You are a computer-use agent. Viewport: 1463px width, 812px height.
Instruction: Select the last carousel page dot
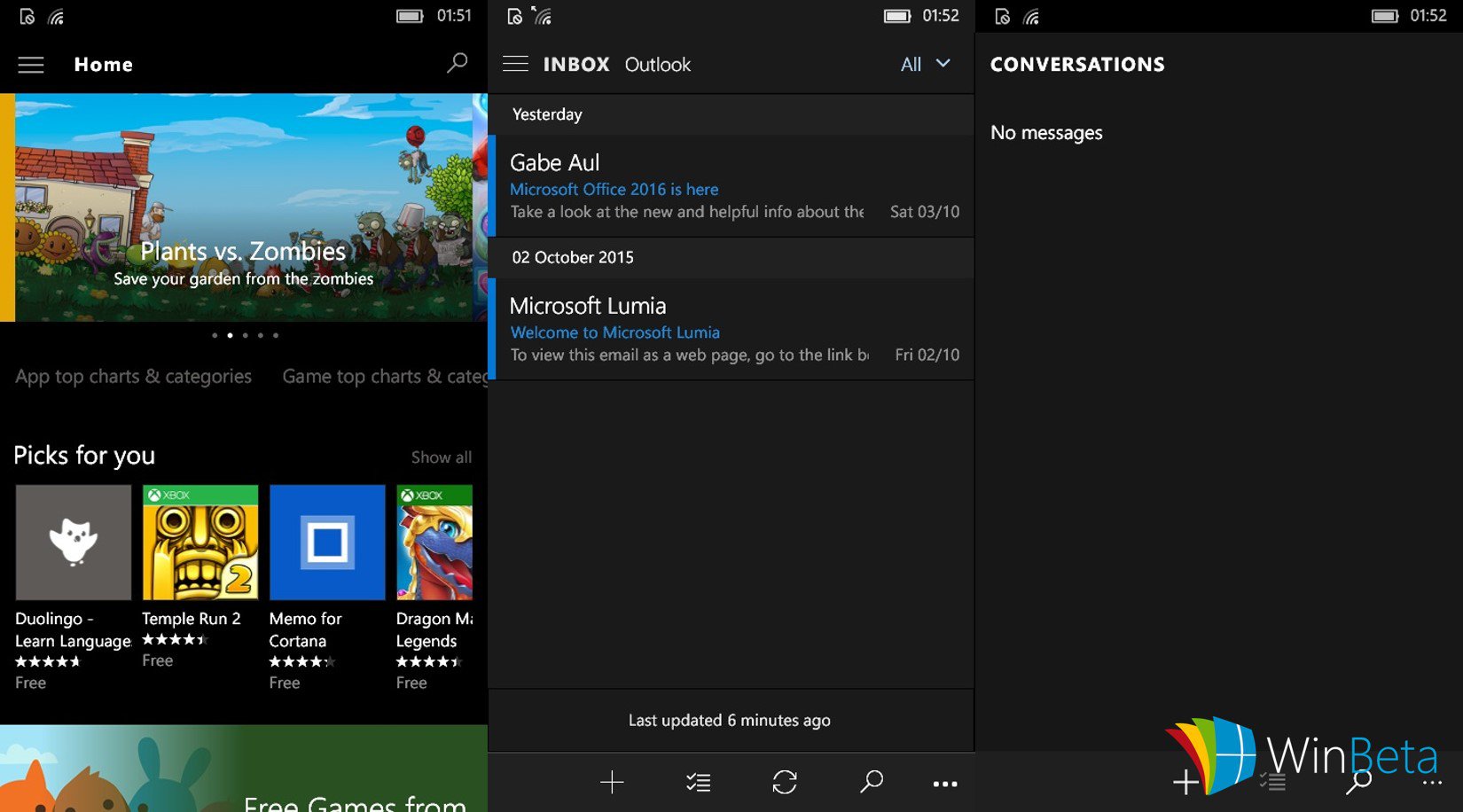pos(276,335)
